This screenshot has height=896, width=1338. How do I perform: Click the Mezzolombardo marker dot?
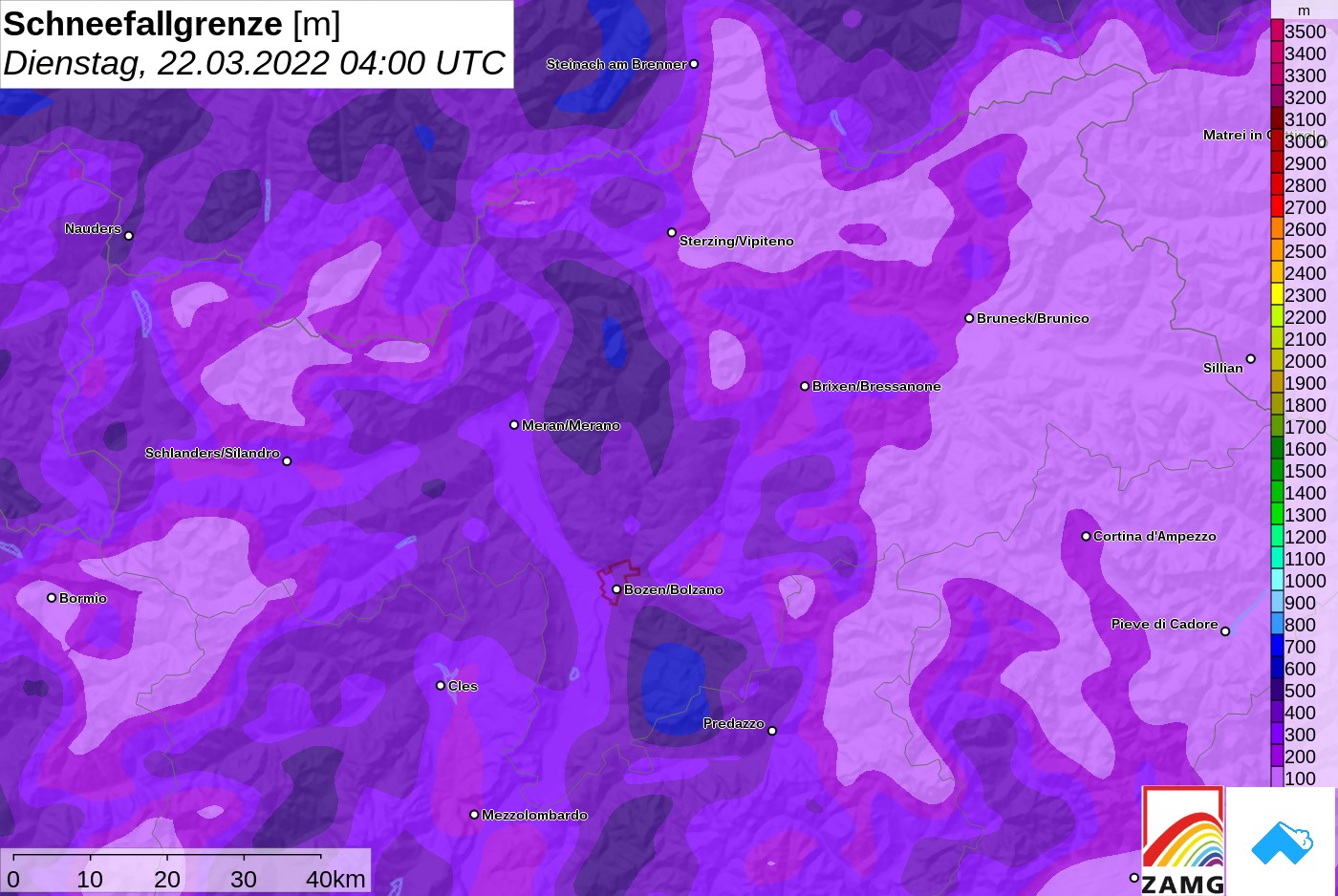[x=474, y=815]
